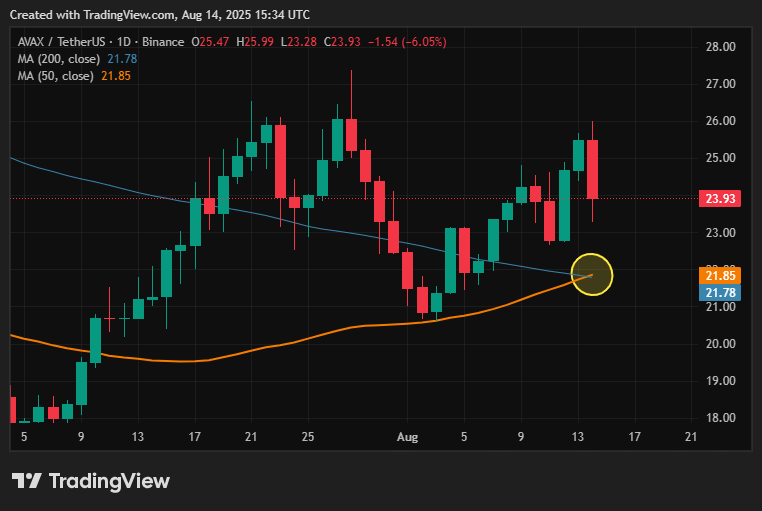Click the Aug label on the time axis

(x=407, y=437)
